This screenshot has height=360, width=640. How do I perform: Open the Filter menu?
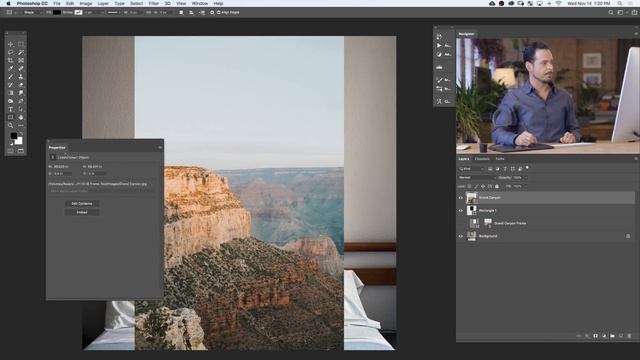coord(153,3)
